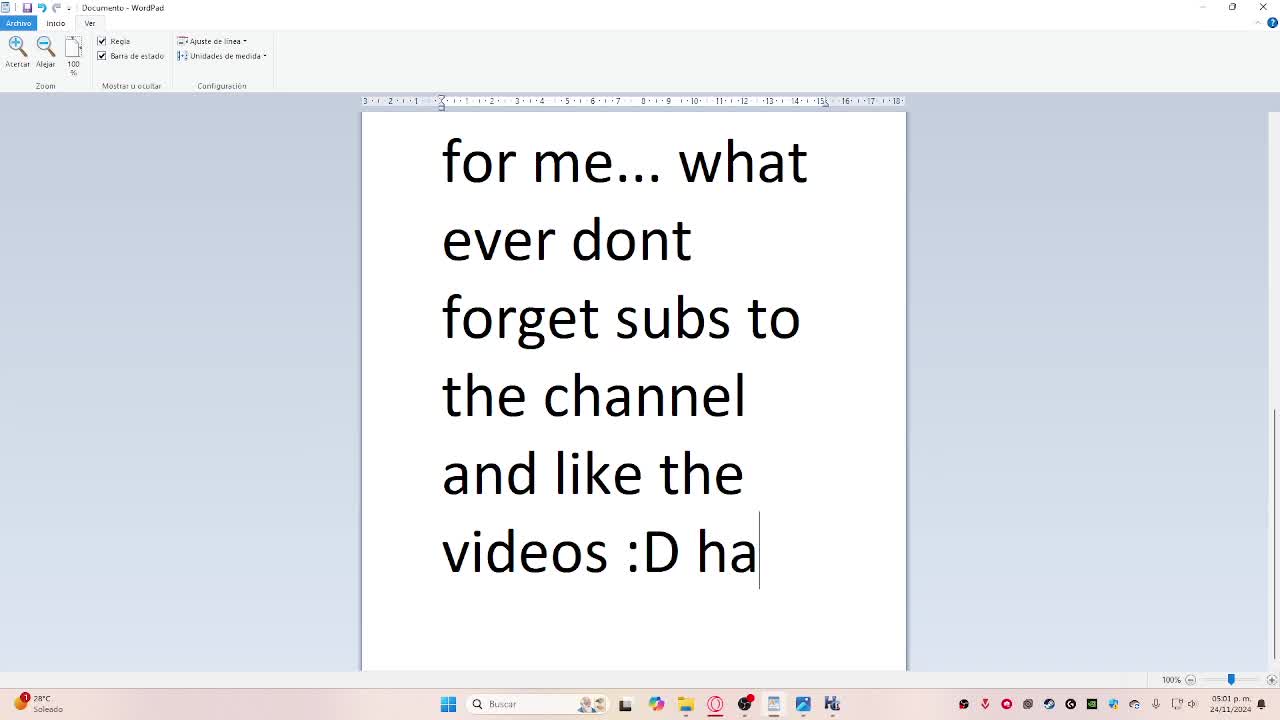This screenshot has width=1280, height=720.
Task: Click the redo icon in the quick access toolbar
Action: click(56, 8)
